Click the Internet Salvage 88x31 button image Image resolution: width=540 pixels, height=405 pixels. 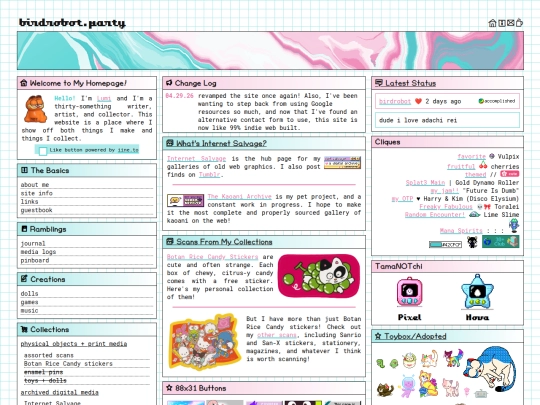click(342, 162)
